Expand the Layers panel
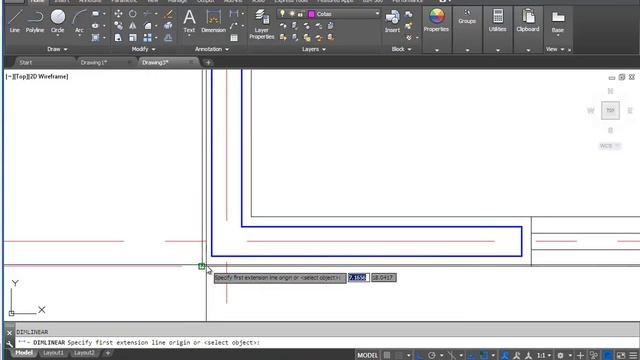 (x=314, y=49)
